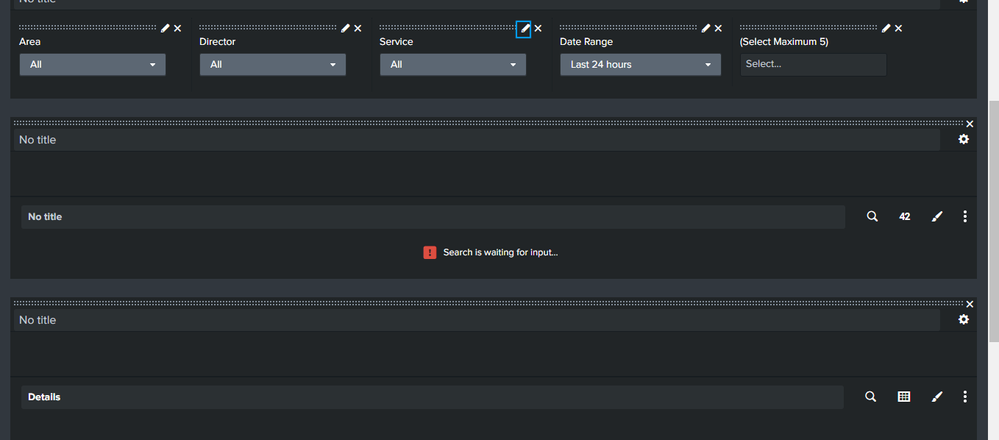The width and height of the screenshot is (999, 440).
Task: Open more actions menu in Details panel
Action: (965, 397)
